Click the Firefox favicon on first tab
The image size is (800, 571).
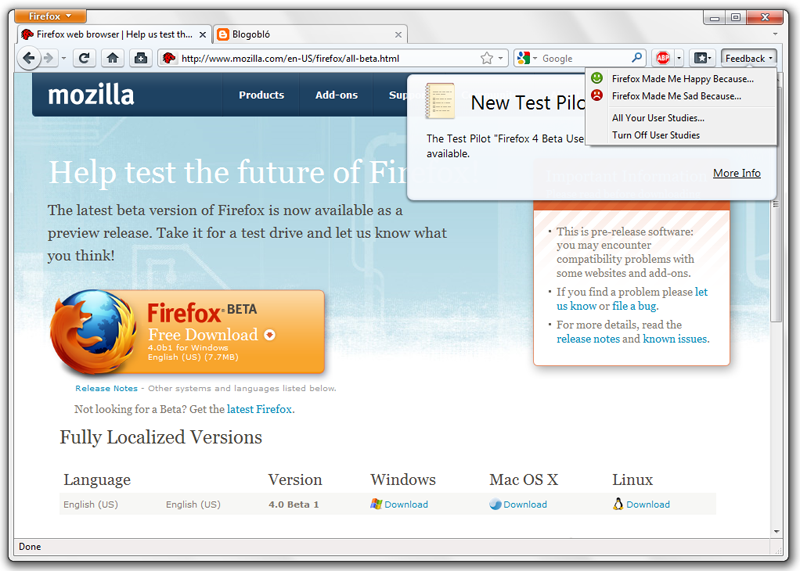(28, 35)
